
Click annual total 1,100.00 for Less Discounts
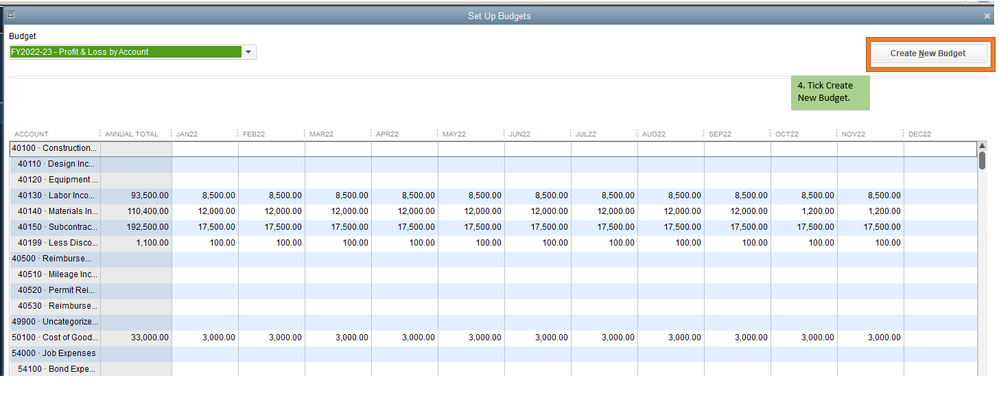(136, 244)
